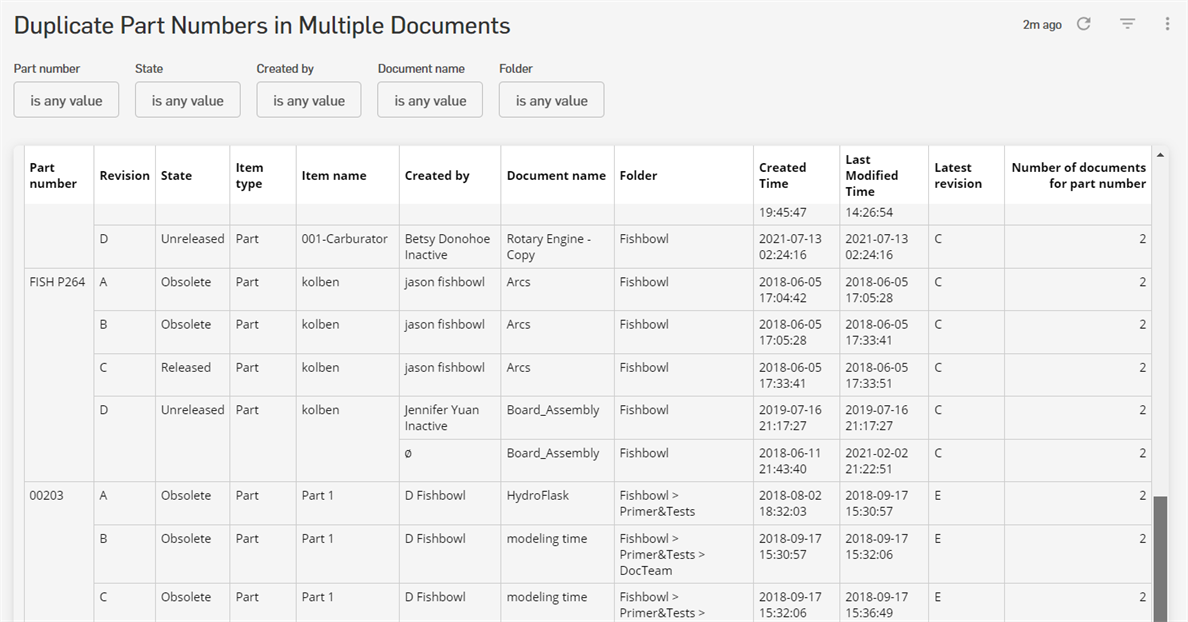Open the Part number filter dropdown
The height and width of the screenshot is (622, 1188).
[x=66, y=100]
